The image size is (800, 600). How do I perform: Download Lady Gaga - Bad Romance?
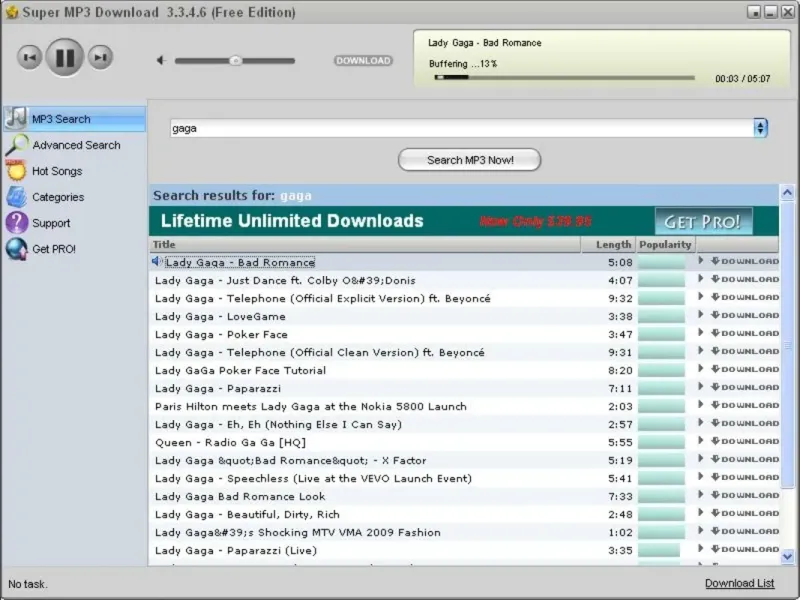pos(745,261)
